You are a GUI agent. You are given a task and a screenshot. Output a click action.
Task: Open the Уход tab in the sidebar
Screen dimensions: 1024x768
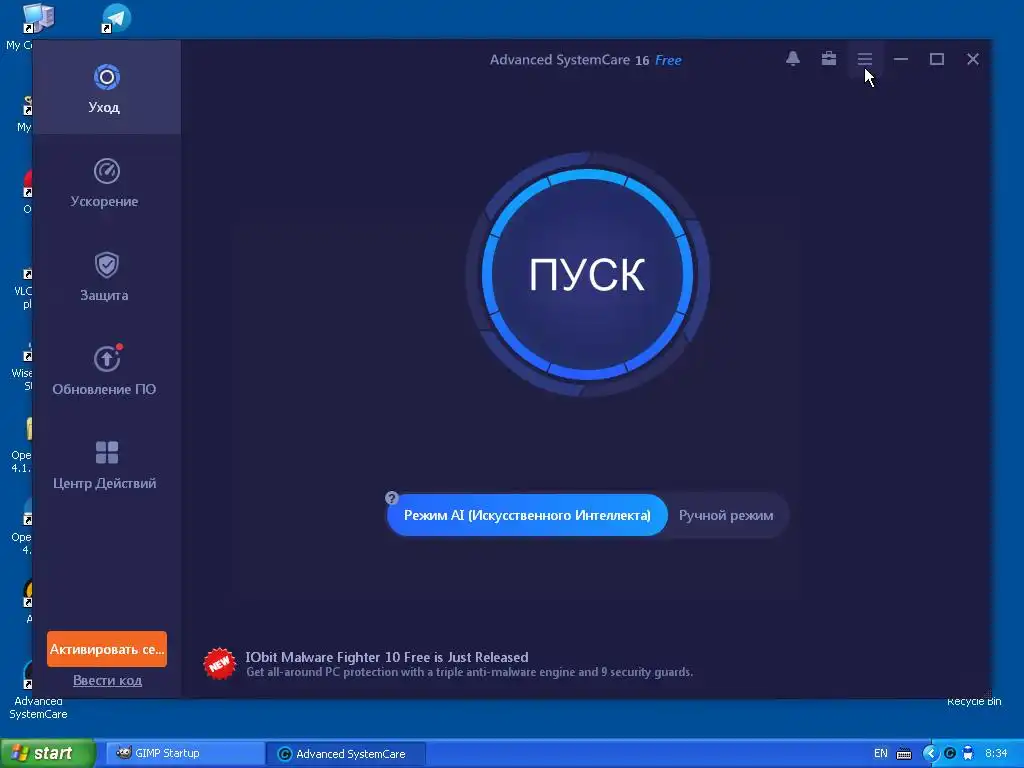(x=106, y=89)
